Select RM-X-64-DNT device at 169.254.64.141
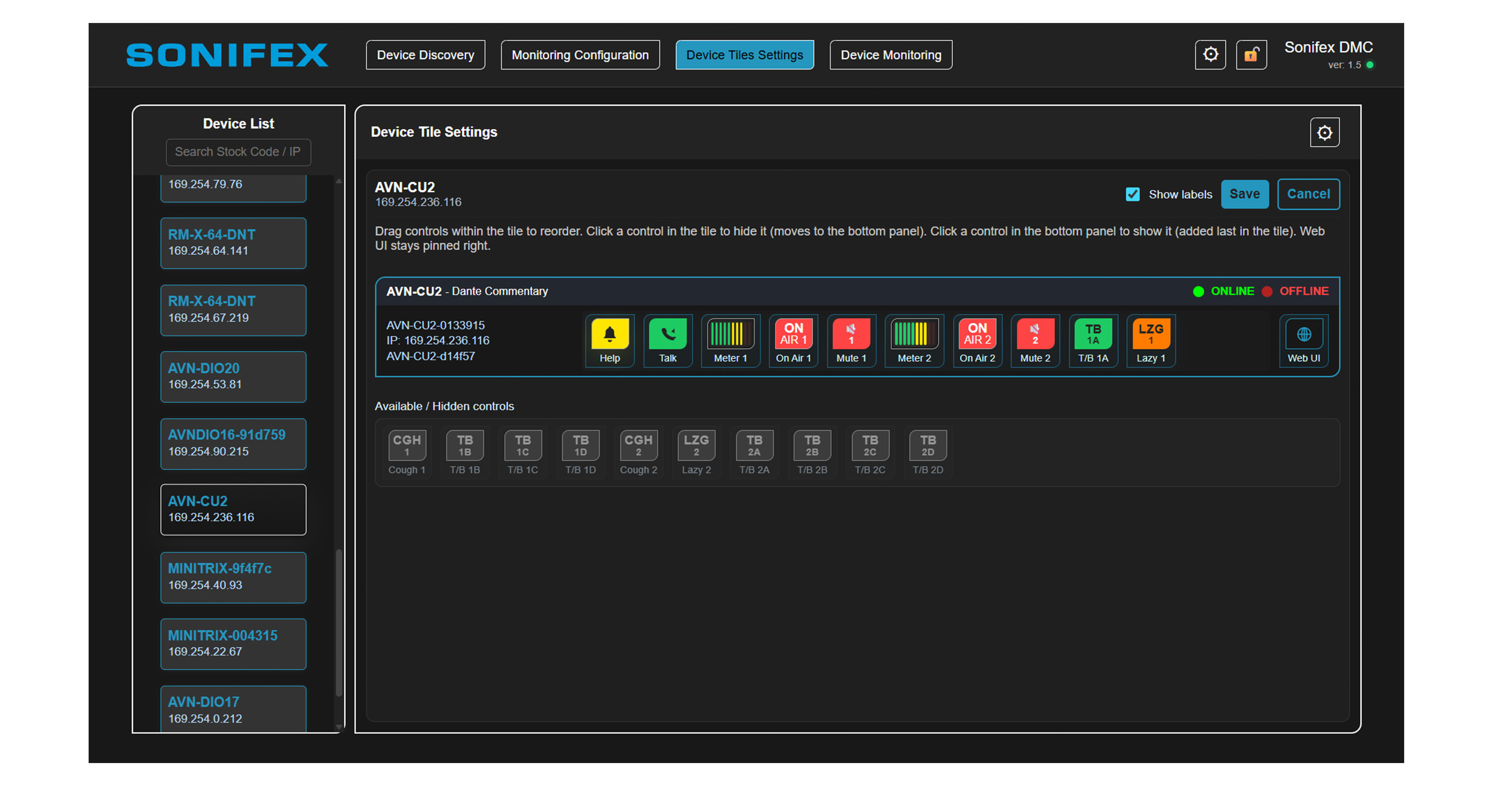 coord(234,243)
